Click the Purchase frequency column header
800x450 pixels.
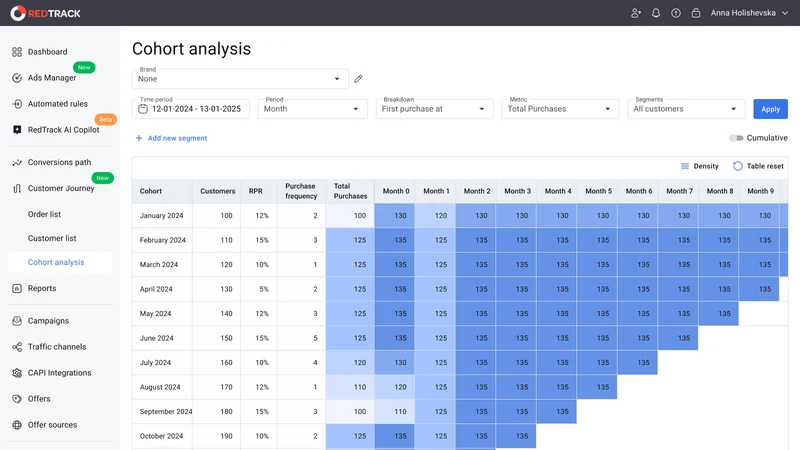pyautogui.click(x=301, y=191)
